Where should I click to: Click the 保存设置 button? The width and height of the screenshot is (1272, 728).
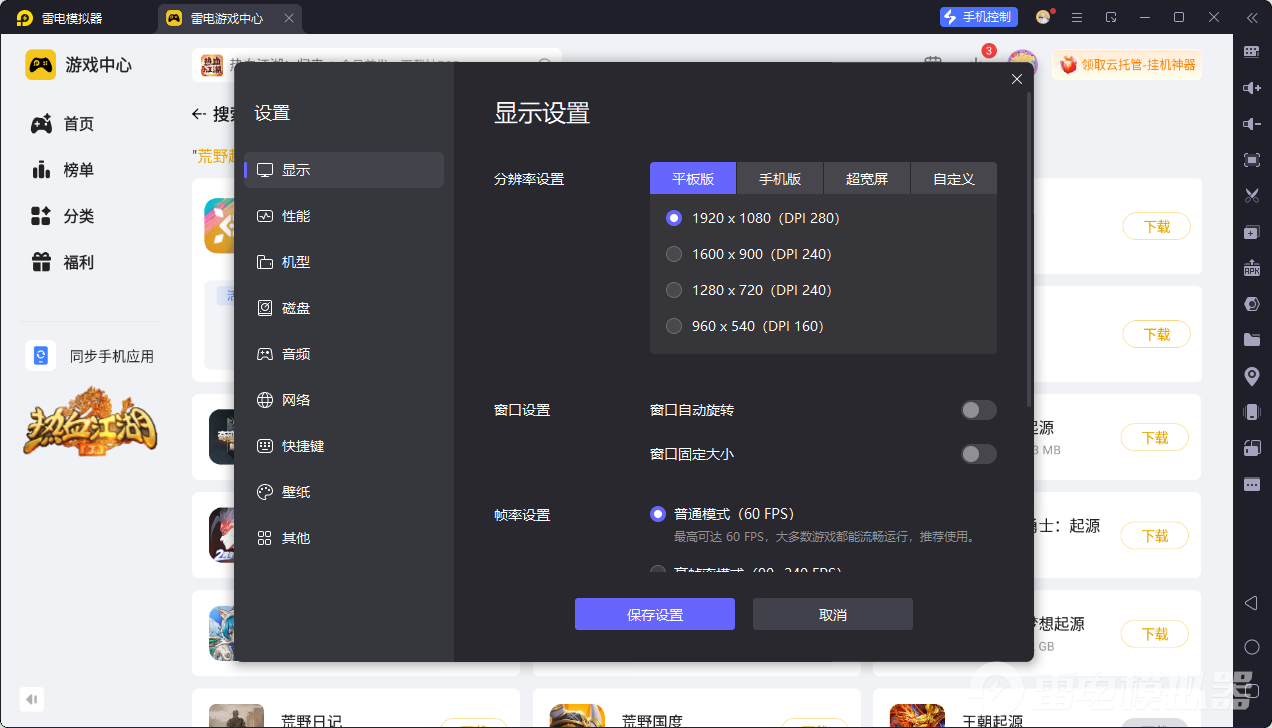click(655, 614)
